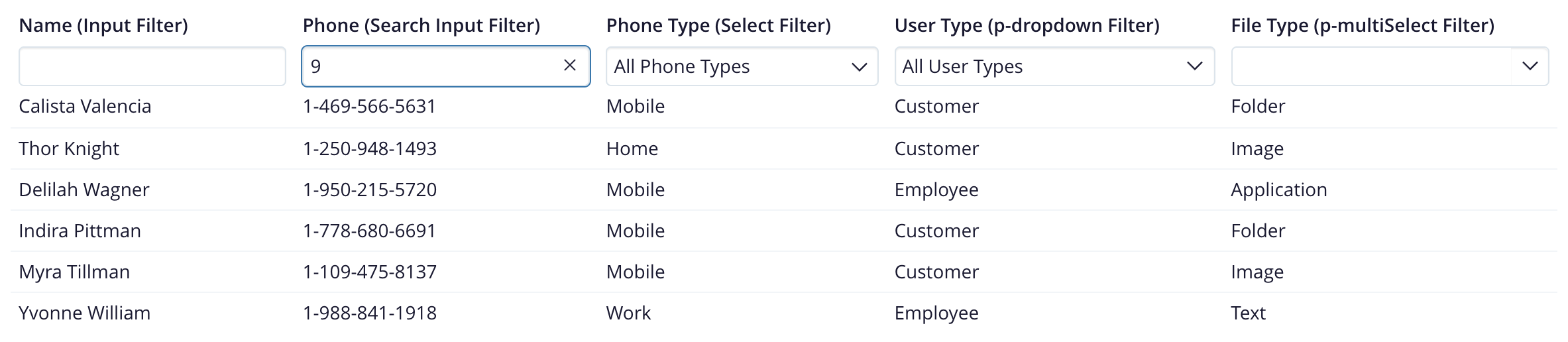
Task: Click the Delilah Wagner name cell
Action: [84, 190]
